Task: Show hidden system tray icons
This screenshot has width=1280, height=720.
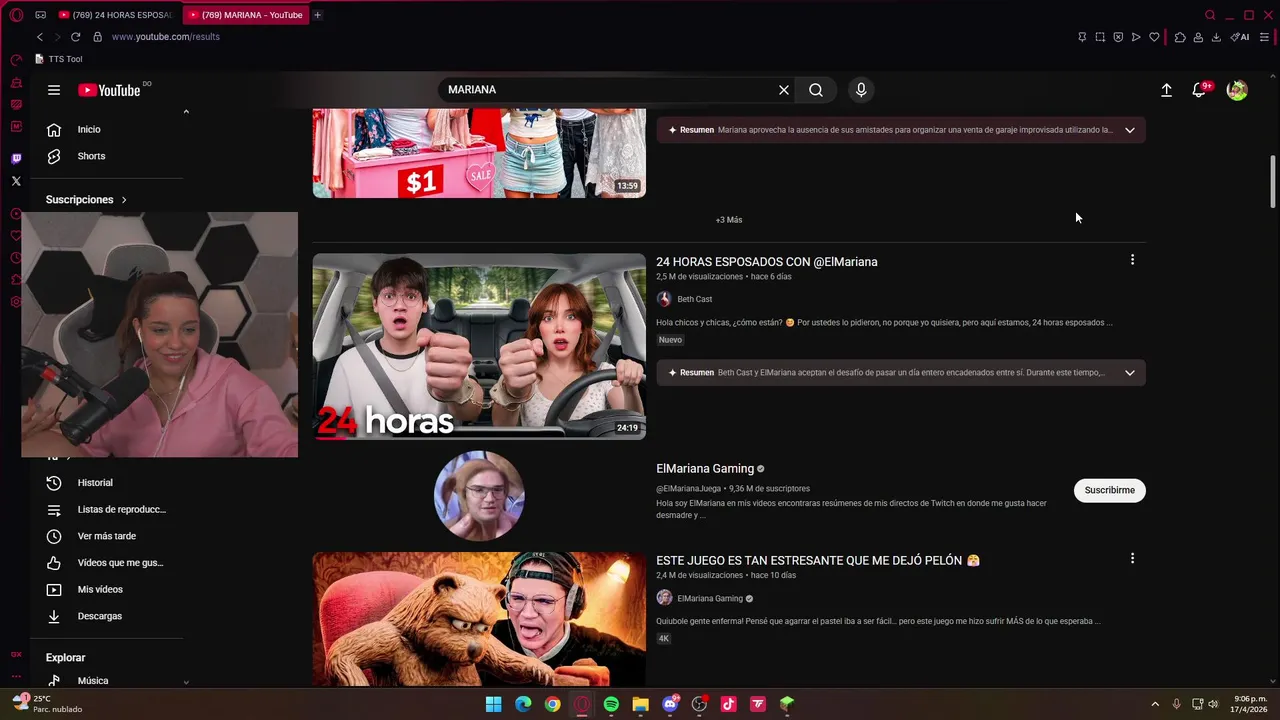Action: [x=1155, y=704]
